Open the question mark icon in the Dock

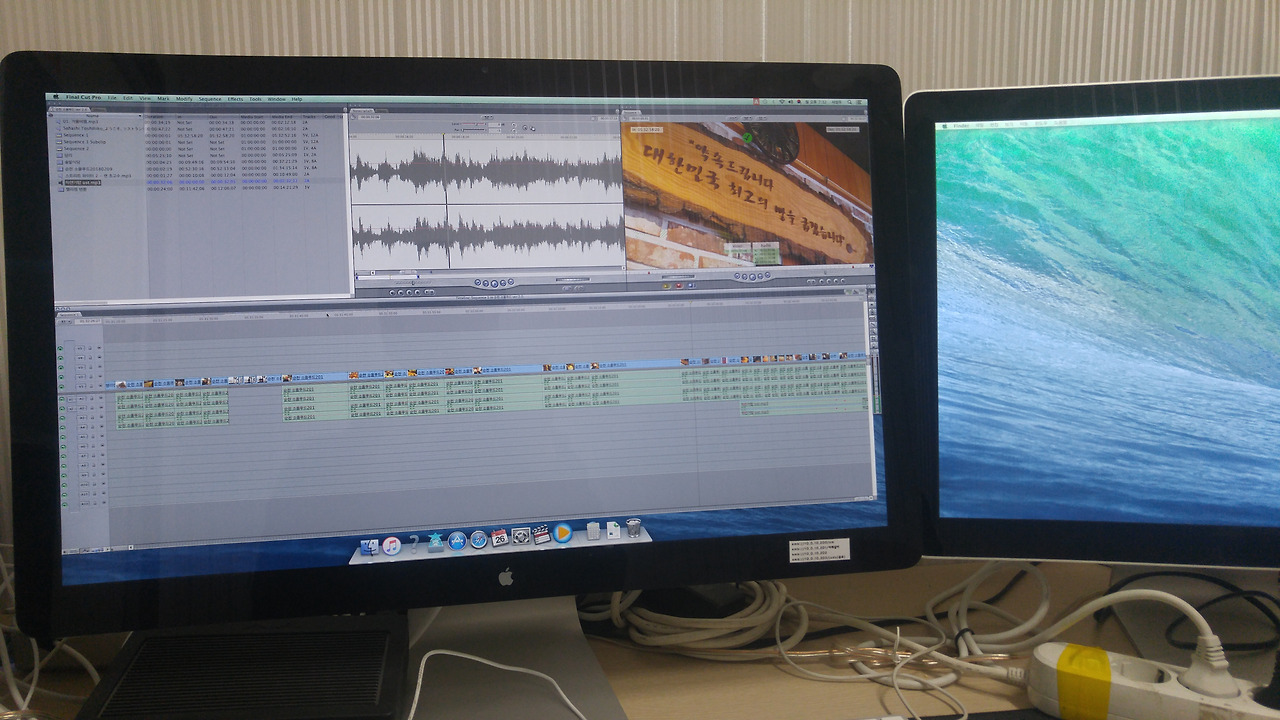414,544
